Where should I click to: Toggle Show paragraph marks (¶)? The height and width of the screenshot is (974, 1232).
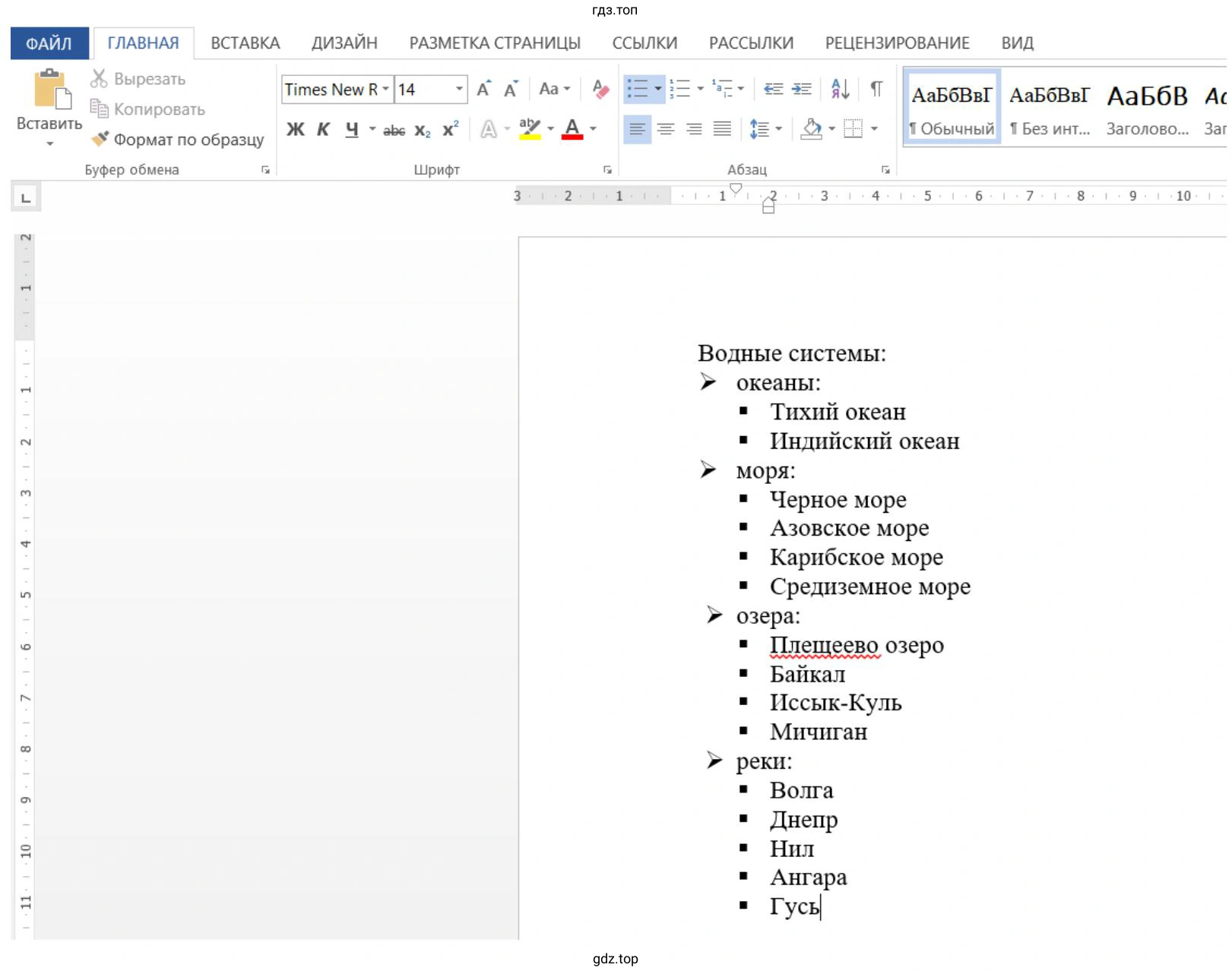click(876, 89)
